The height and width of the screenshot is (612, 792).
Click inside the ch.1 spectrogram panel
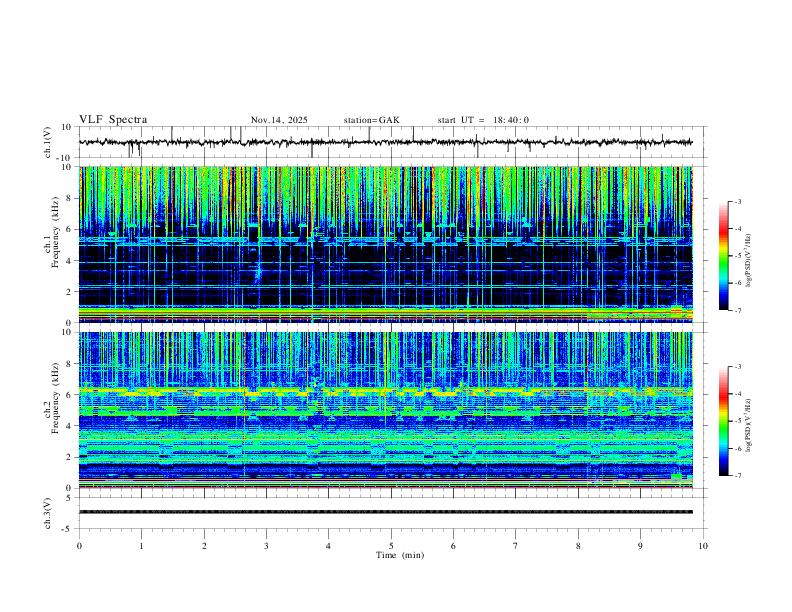385,244
